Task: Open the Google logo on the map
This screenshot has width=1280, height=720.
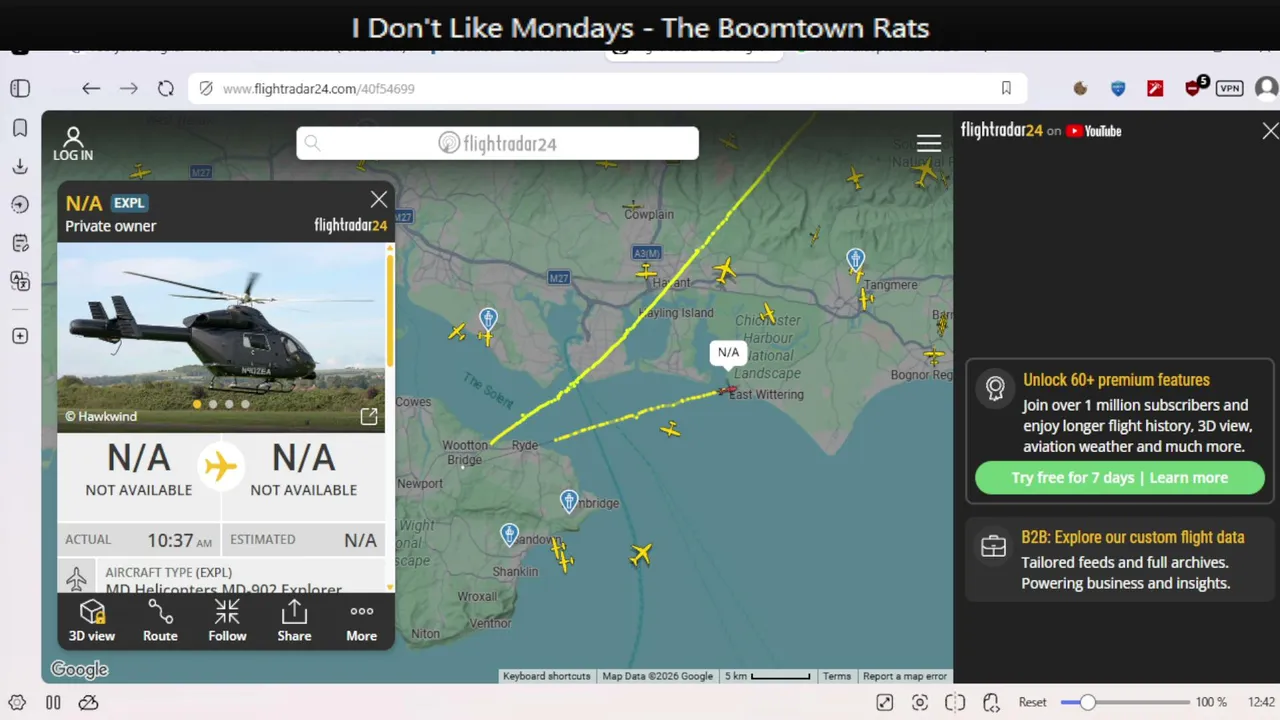Action: click(x=79, y=670)
